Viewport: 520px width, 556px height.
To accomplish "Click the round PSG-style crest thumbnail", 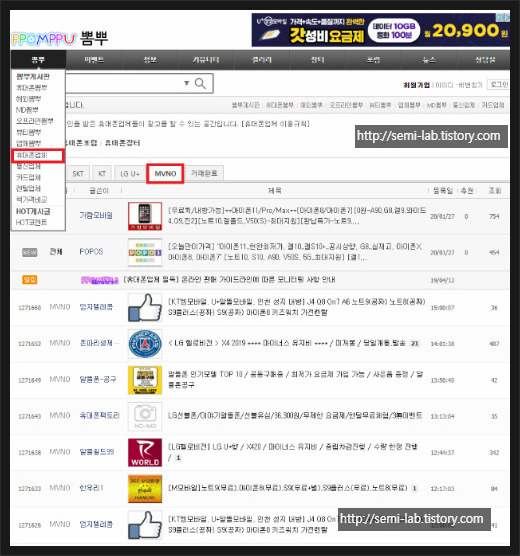I will click(x=145, y=344).
